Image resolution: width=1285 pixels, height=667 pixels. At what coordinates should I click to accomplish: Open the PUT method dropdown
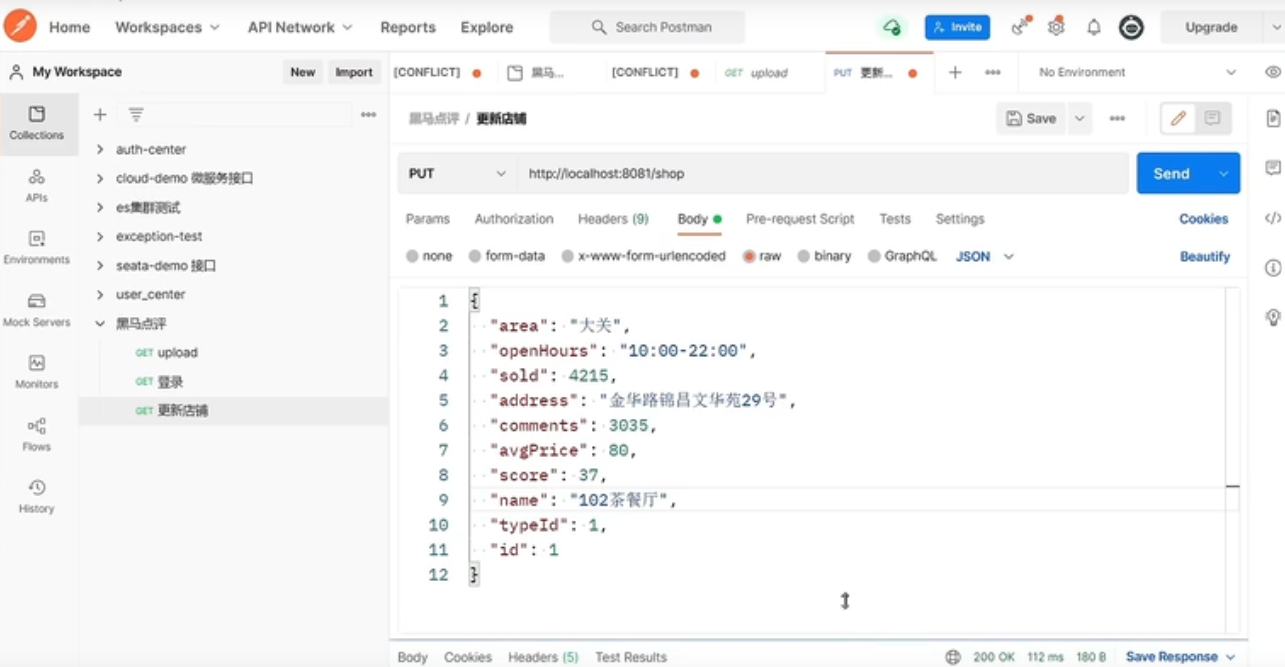[x=457, y=173]
